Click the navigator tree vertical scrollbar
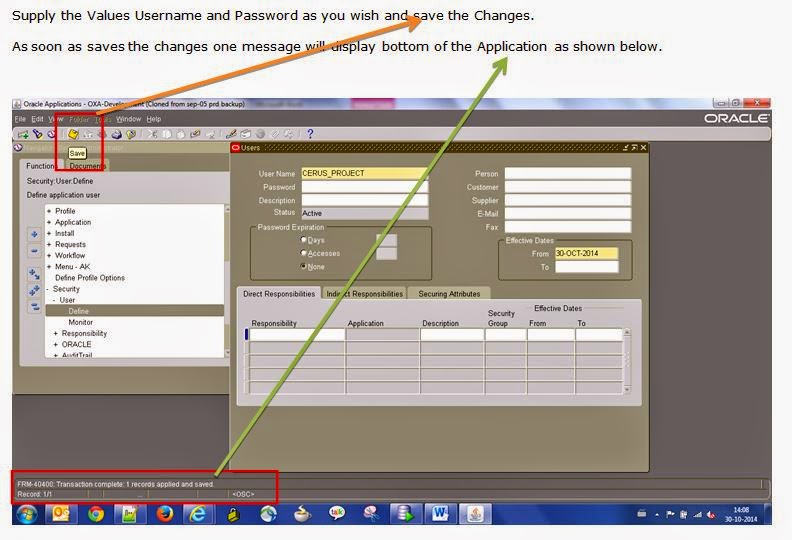Screen dimensions: 792x540 point(227,280)
